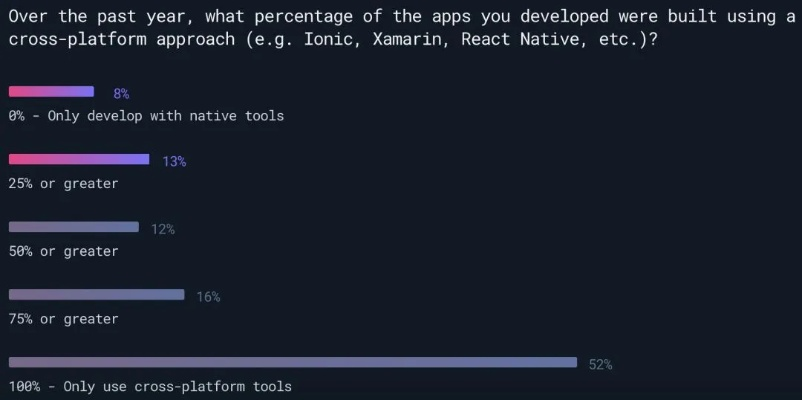Select the 12% percentage value

[163, 229]
